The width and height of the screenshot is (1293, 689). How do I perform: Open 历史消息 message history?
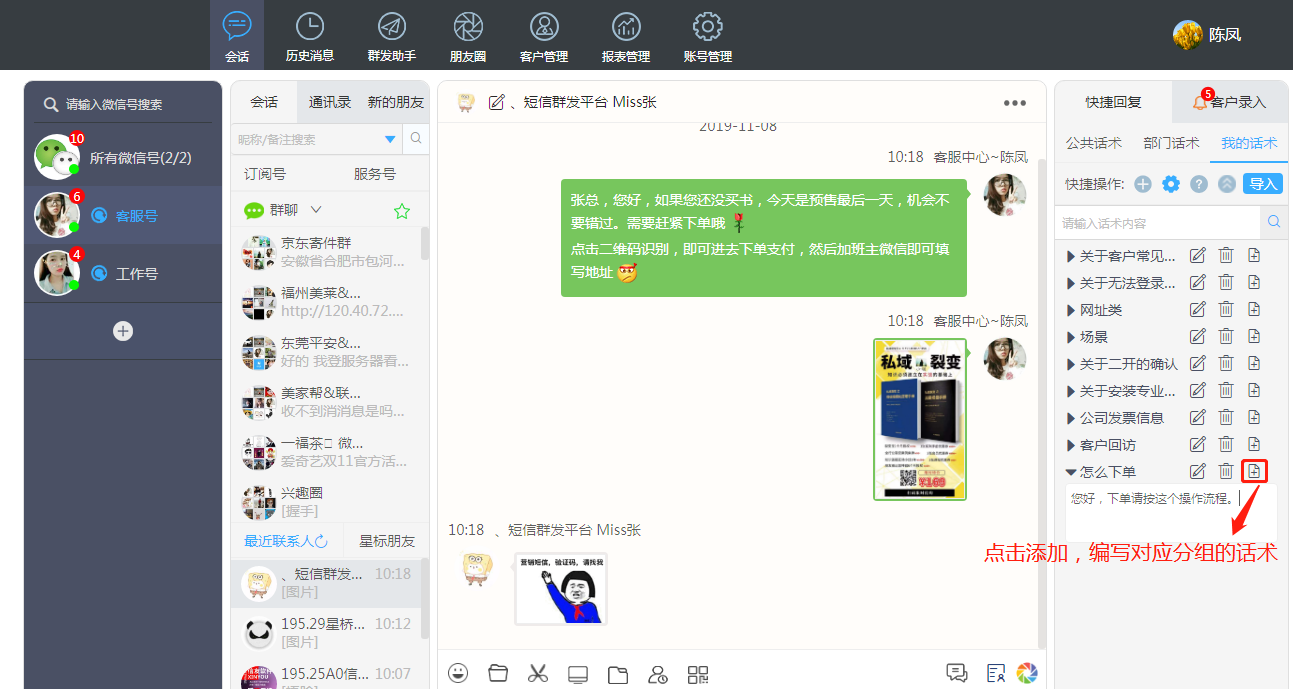tap(310, 36)
